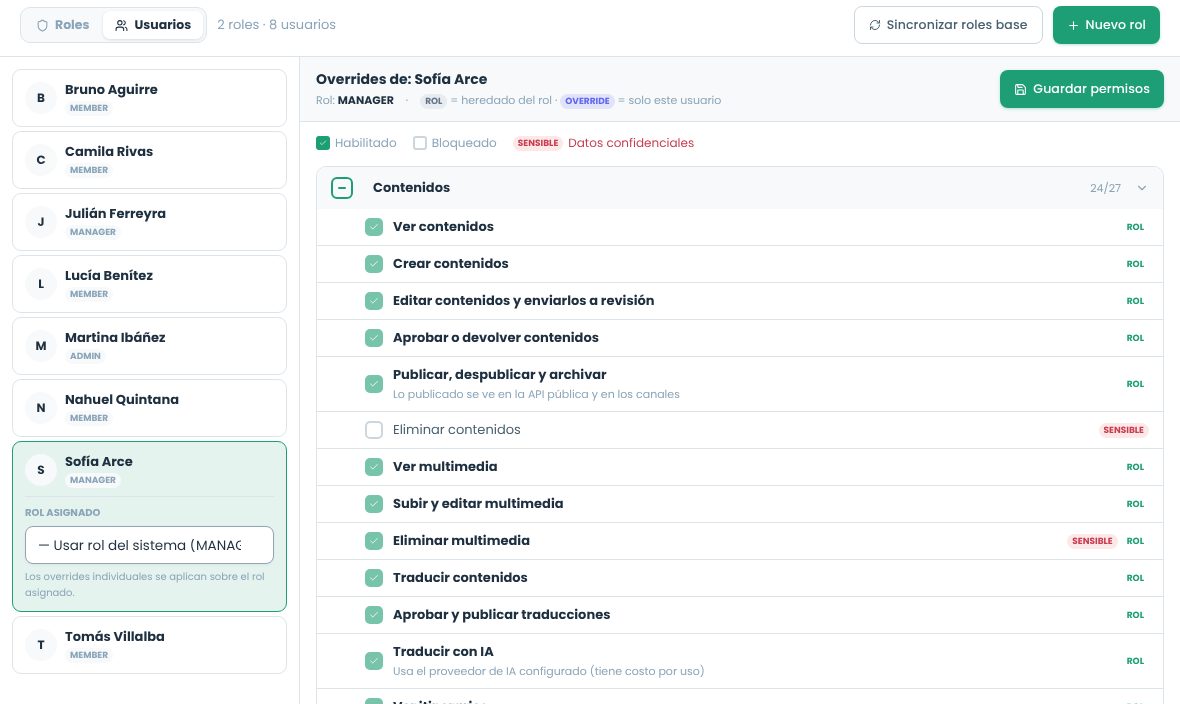This screenshot has height=704, width=1180.
Task: Select the Usuarios tab
Action: [x=153, y=25]
